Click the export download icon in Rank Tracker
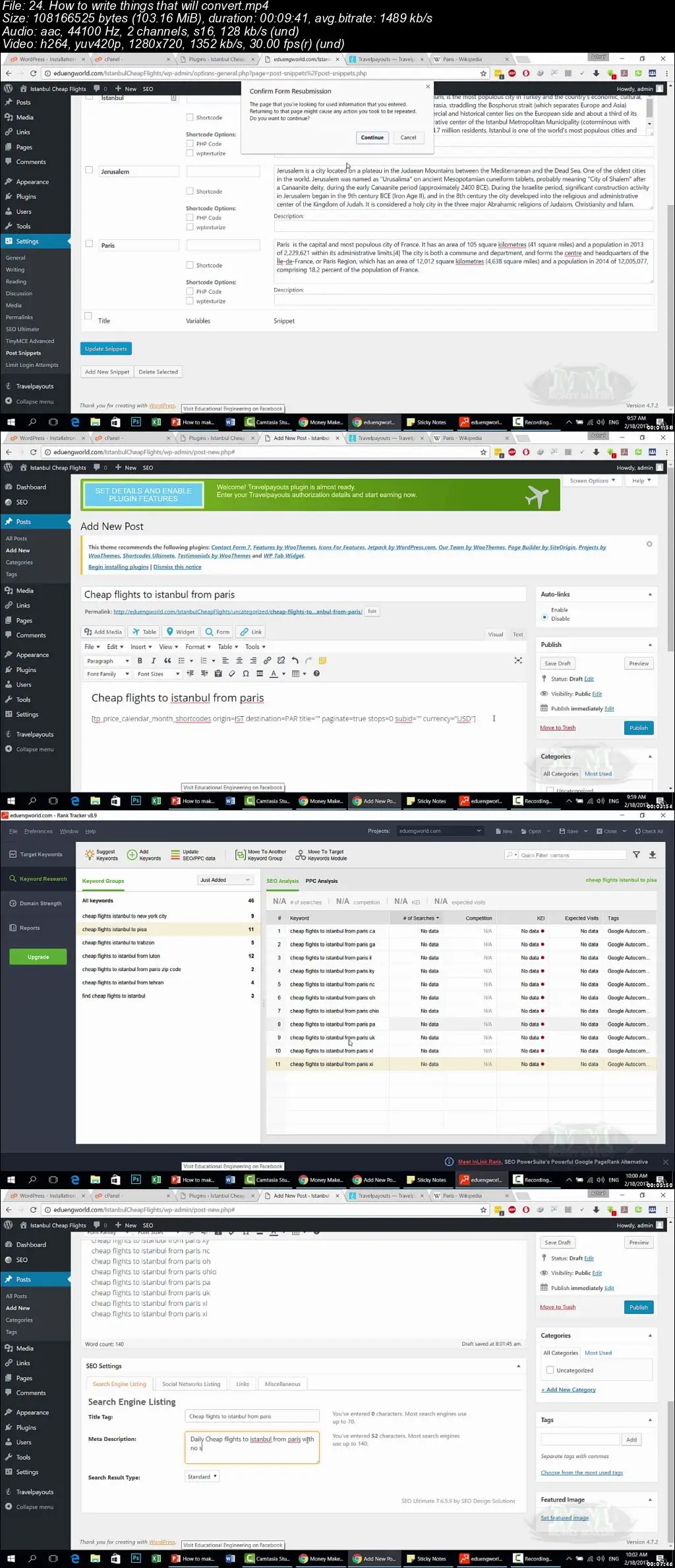The image size is (675, 1568). (653, 855)
